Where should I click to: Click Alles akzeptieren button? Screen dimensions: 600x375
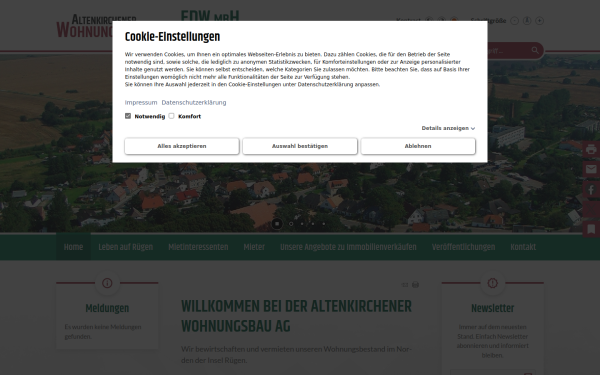pos(182,146)
